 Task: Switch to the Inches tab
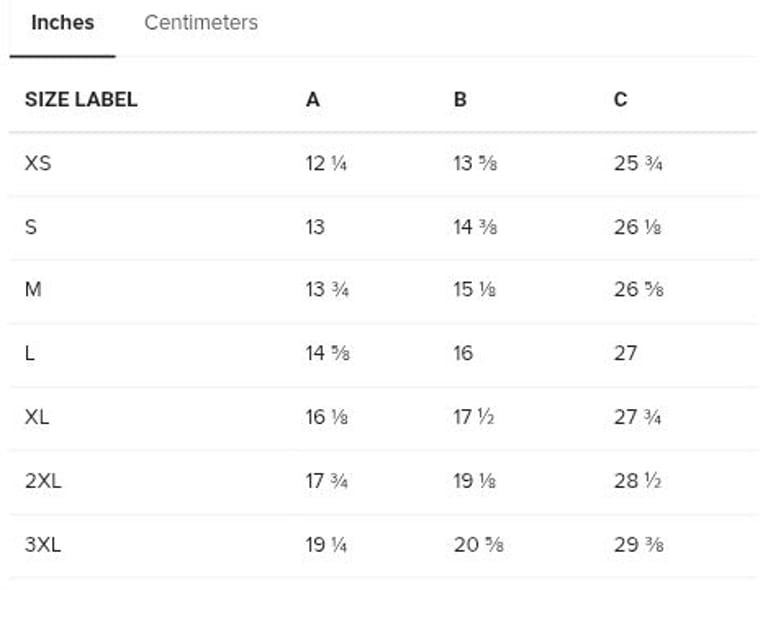coord(62,23)
